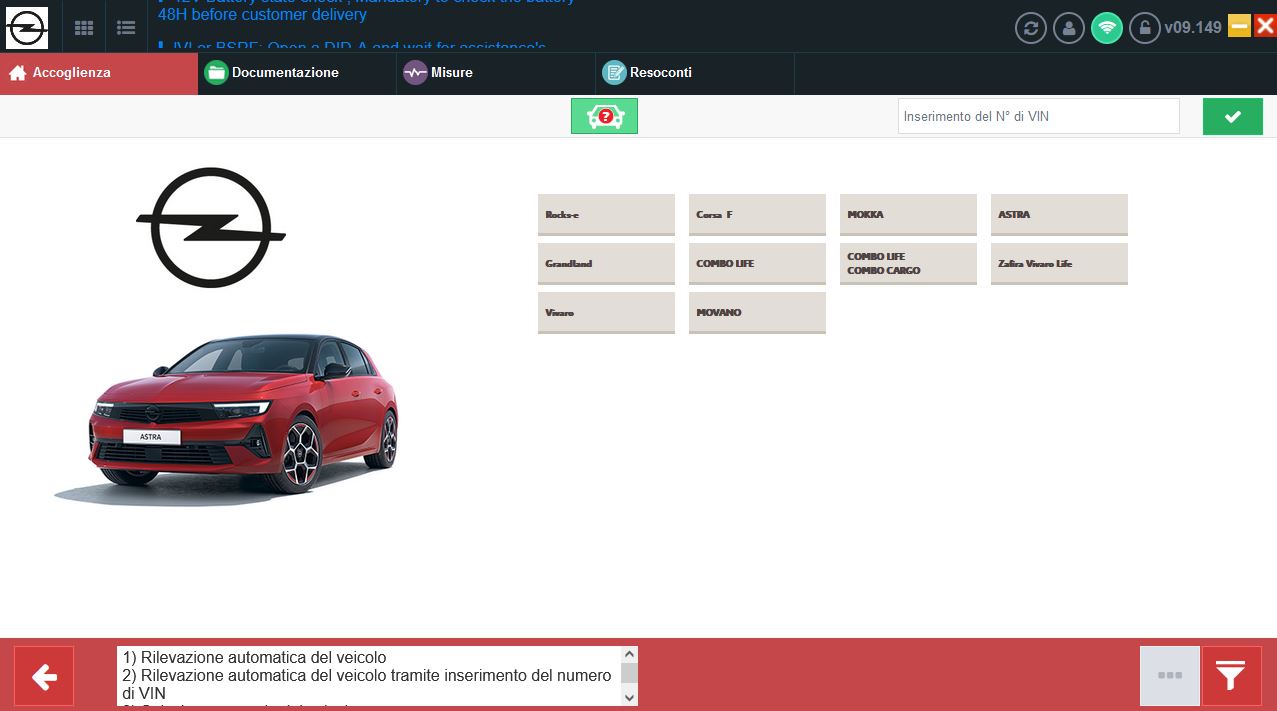This screenshot has width=1277, height=711.
Task: Open the Misure tab
Action: click(496, 73)
